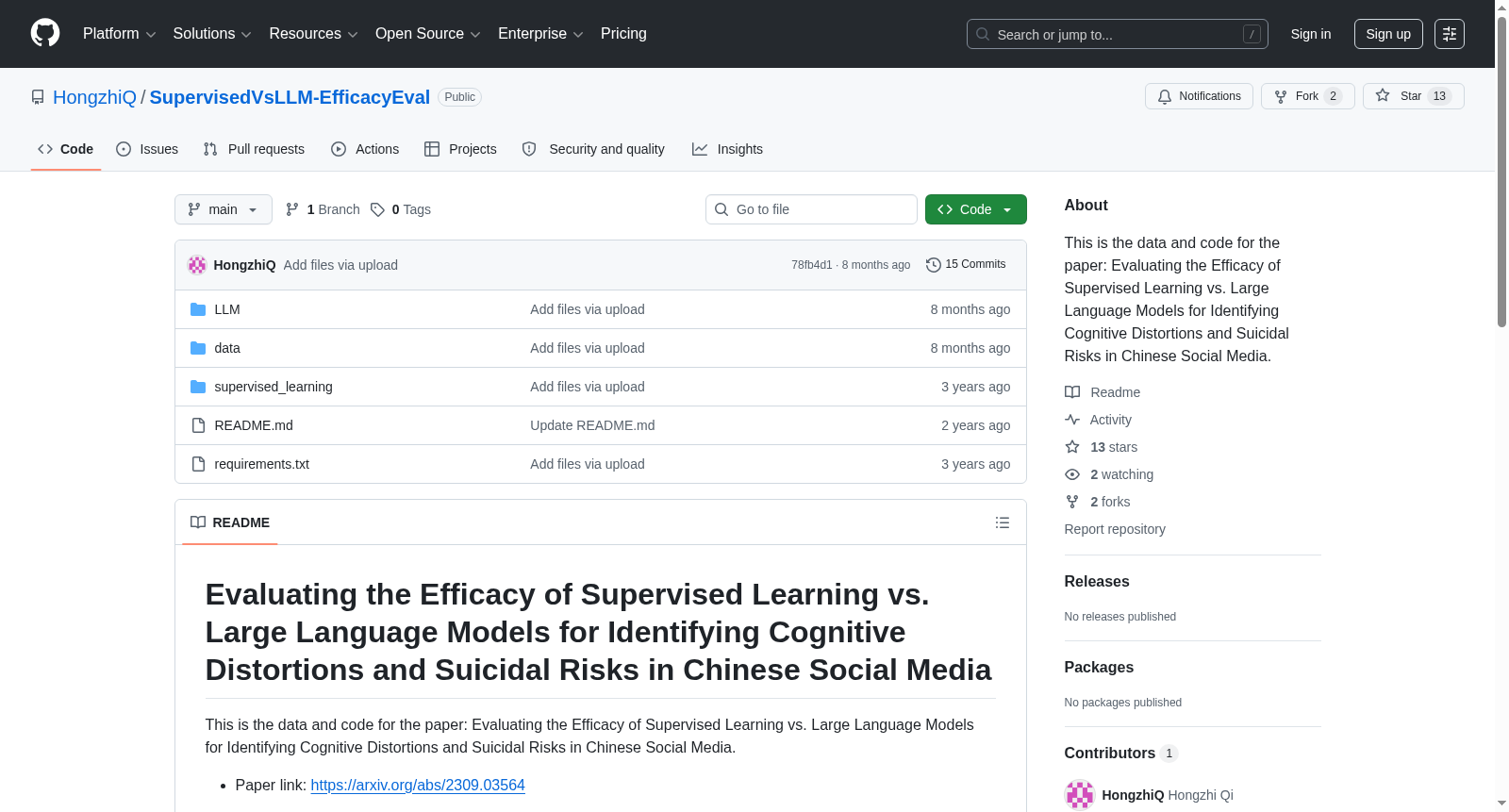Click the README outline list icon
Image resolution: width=1509 pixels, height=812 pixels.
point(1003,522)
